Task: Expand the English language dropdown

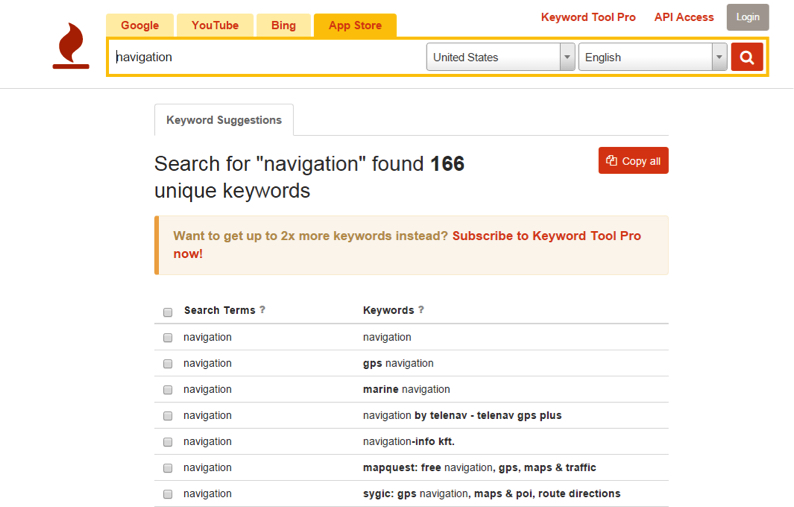Action: click(x=652, y=57)
